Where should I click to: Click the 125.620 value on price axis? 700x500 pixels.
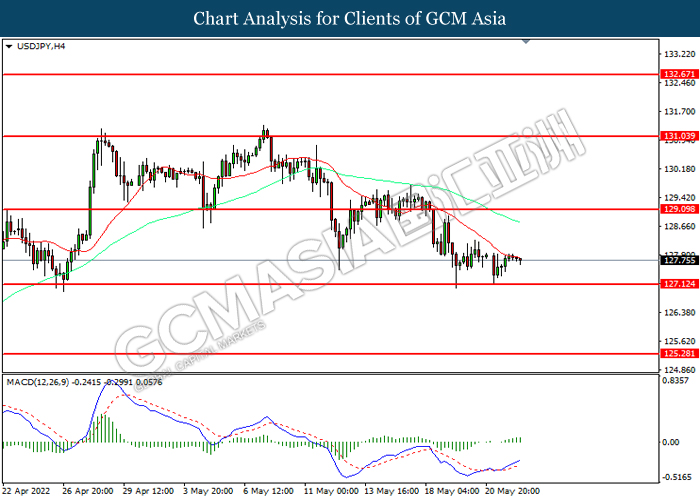coord(679,341)
